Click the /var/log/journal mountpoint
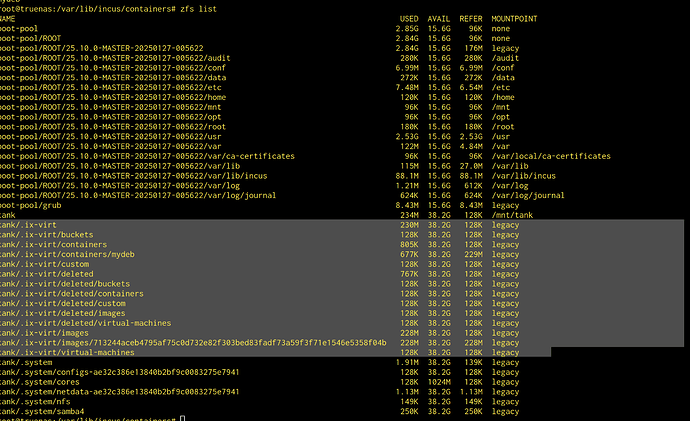 click(x=528, y=195)
